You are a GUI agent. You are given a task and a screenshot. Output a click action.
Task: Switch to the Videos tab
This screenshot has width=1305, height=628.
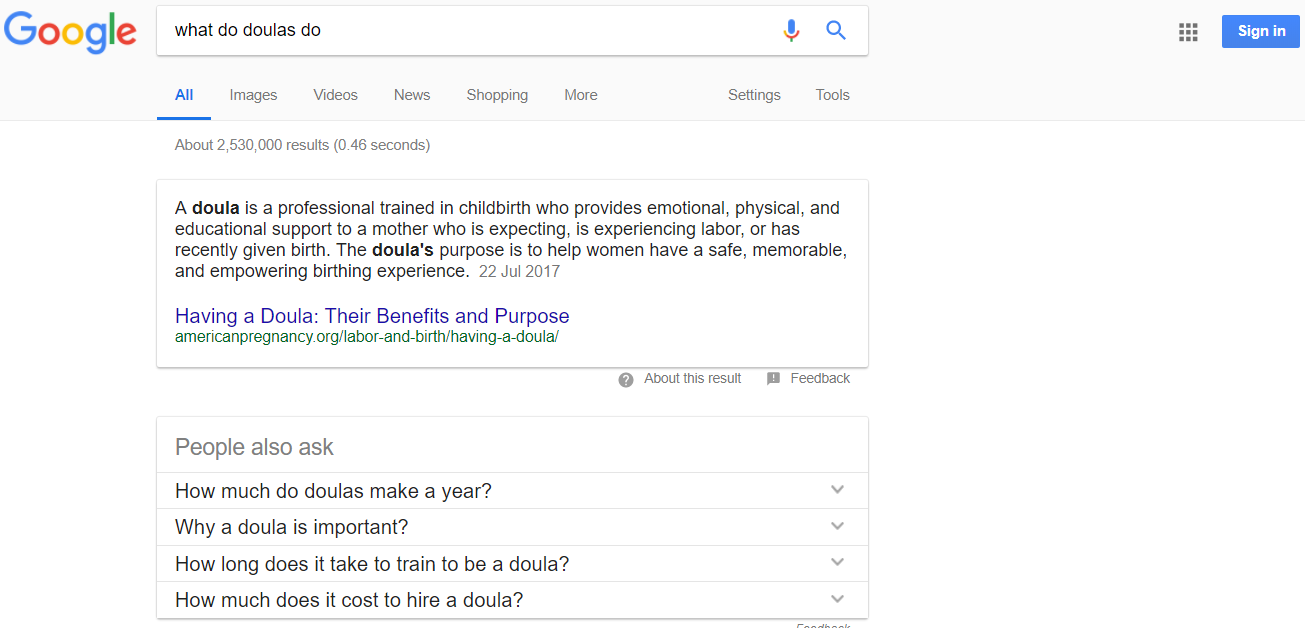335,95
